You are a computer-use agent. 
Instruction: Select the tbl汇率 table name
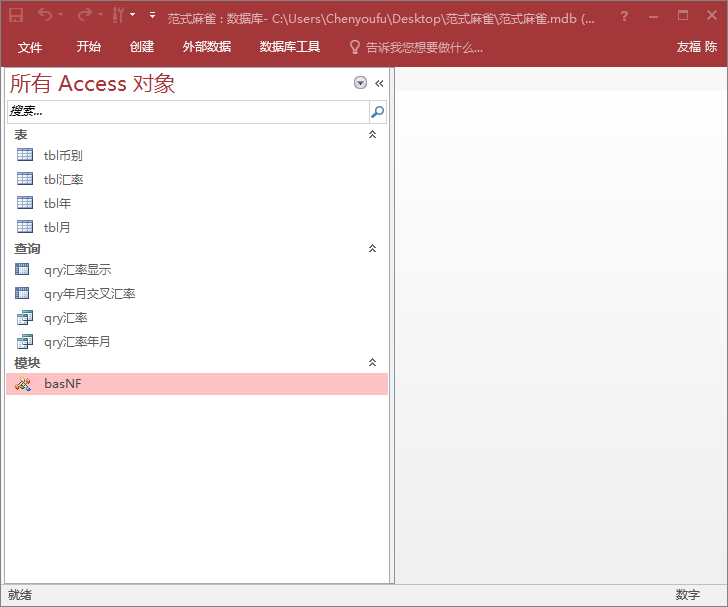[63, 179]
